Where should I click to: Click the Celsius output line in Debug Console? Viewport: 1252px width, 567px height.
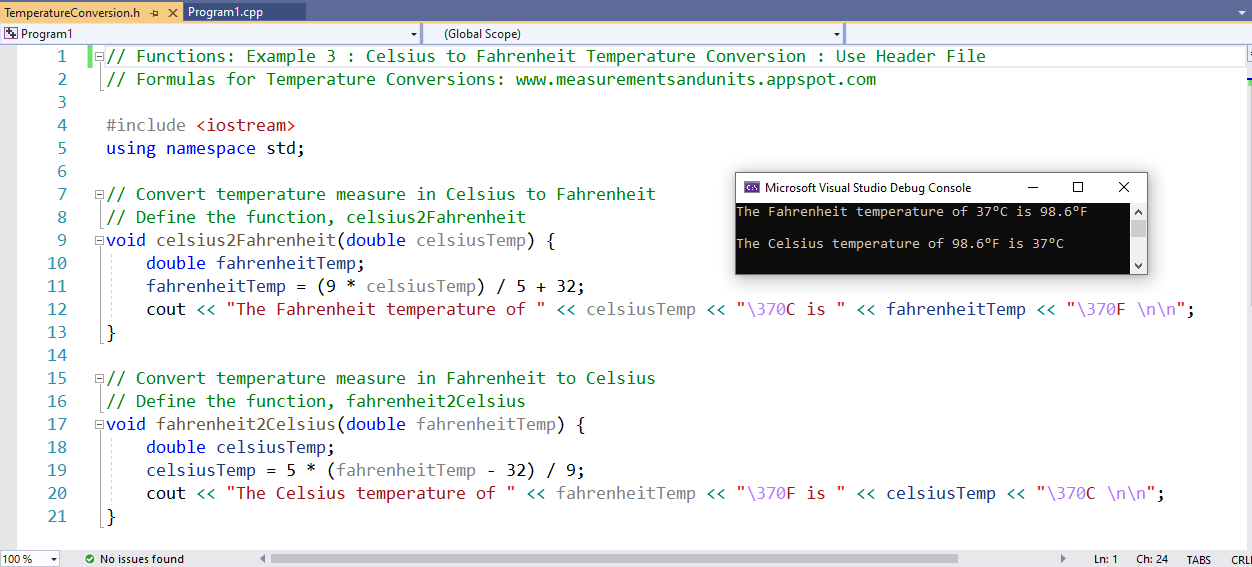point(900,244)
